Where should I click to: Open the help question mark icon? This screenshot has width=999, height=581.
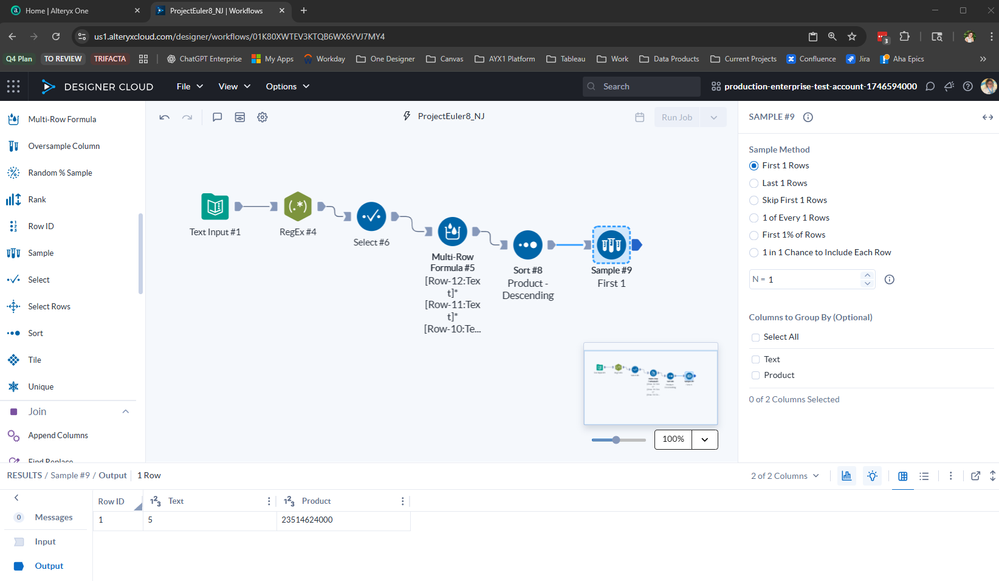tap(968, 86)
